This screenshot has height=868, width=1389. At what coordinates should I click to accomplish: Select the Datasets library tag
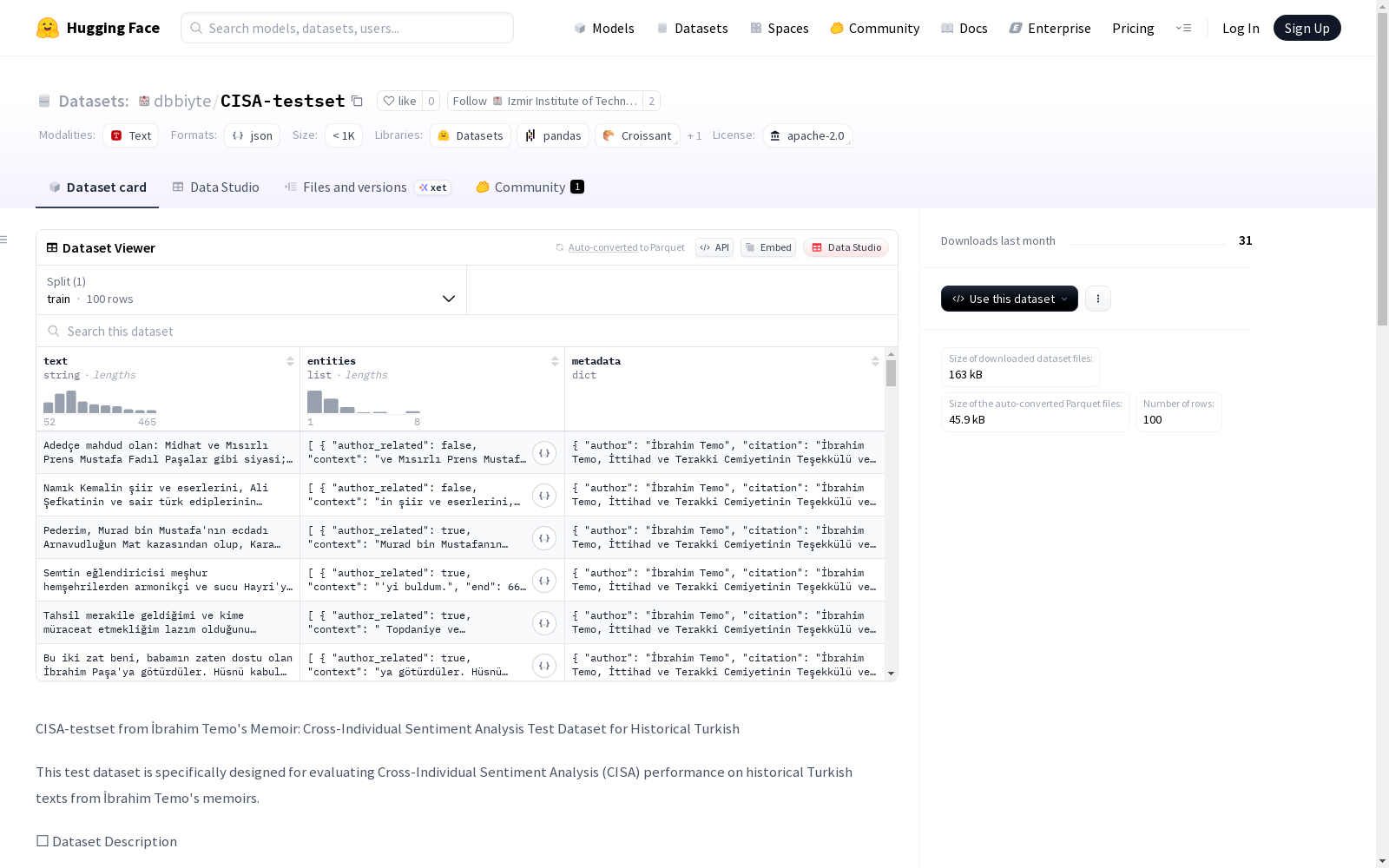click(471, 135)
